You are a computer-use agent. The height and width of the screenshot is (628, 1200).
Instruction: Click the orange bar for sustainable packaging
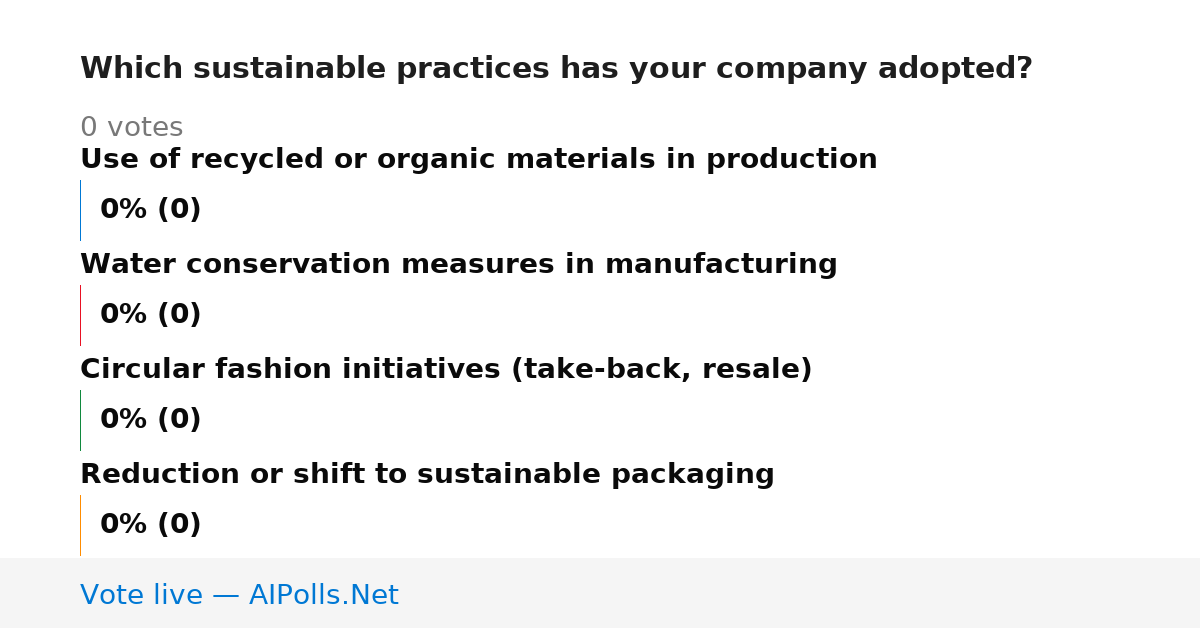tap(80, 525)
